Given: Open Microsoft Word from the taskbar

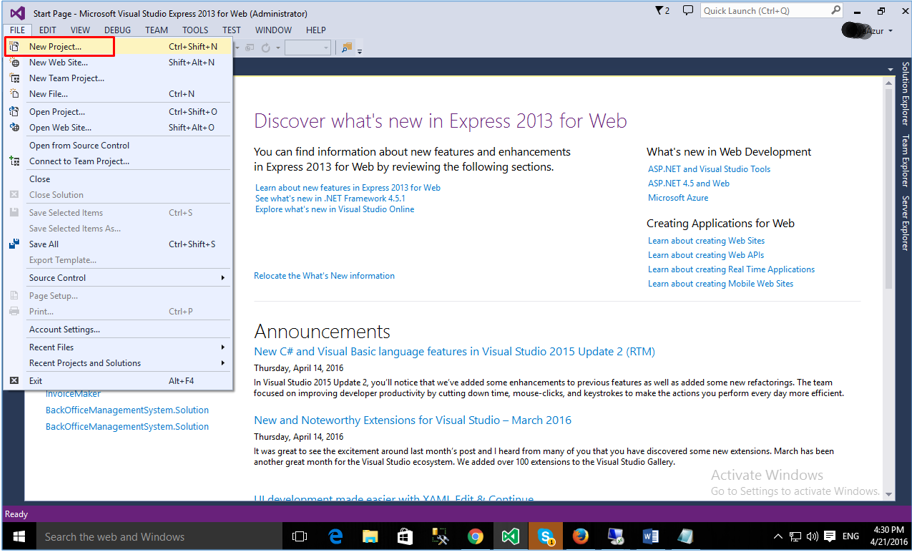Looking at the screenshot, I should pyautogui.click(x=650, y=536).
